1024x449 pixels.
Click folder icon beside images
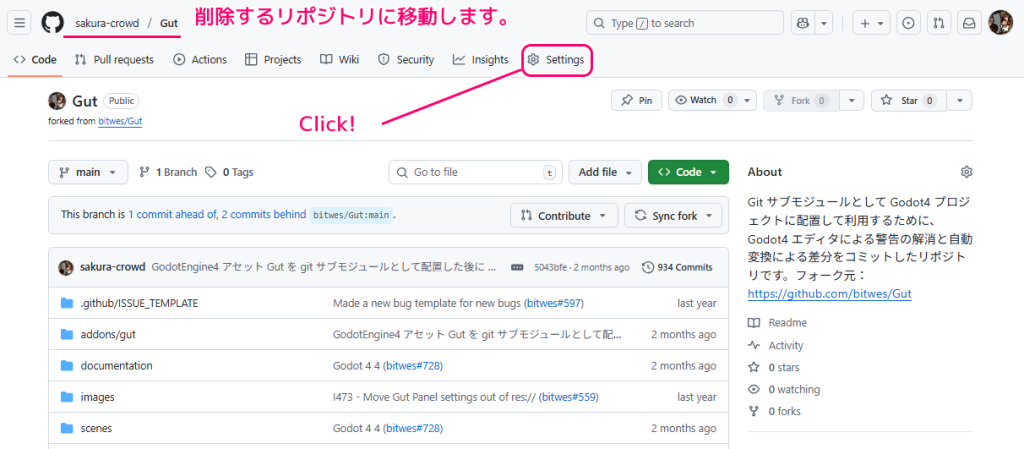pos(67,397)
